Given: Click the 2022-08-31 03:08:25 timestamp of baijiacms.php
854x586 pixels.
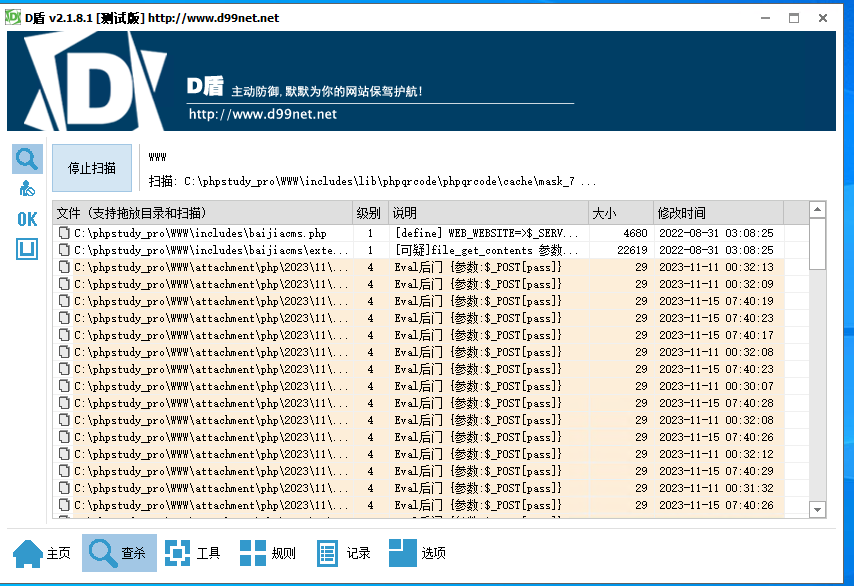Looking at the screenshot, I should coord(716,233).
